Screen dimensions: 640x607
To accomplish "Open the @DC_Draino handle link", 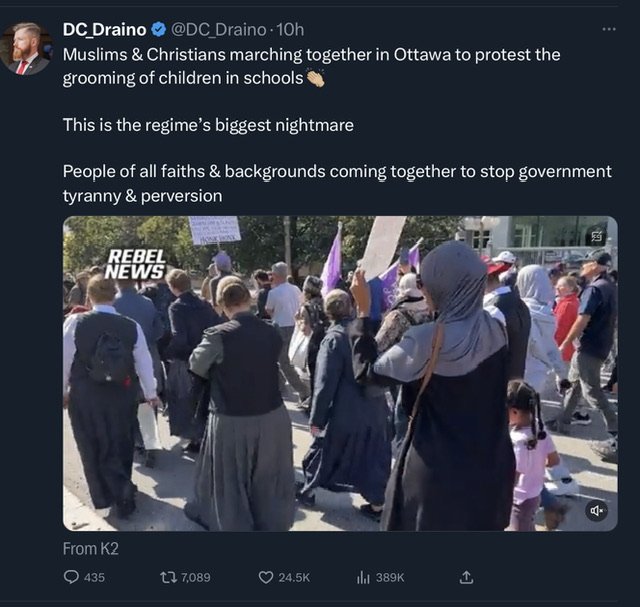I will pos(218,30).
